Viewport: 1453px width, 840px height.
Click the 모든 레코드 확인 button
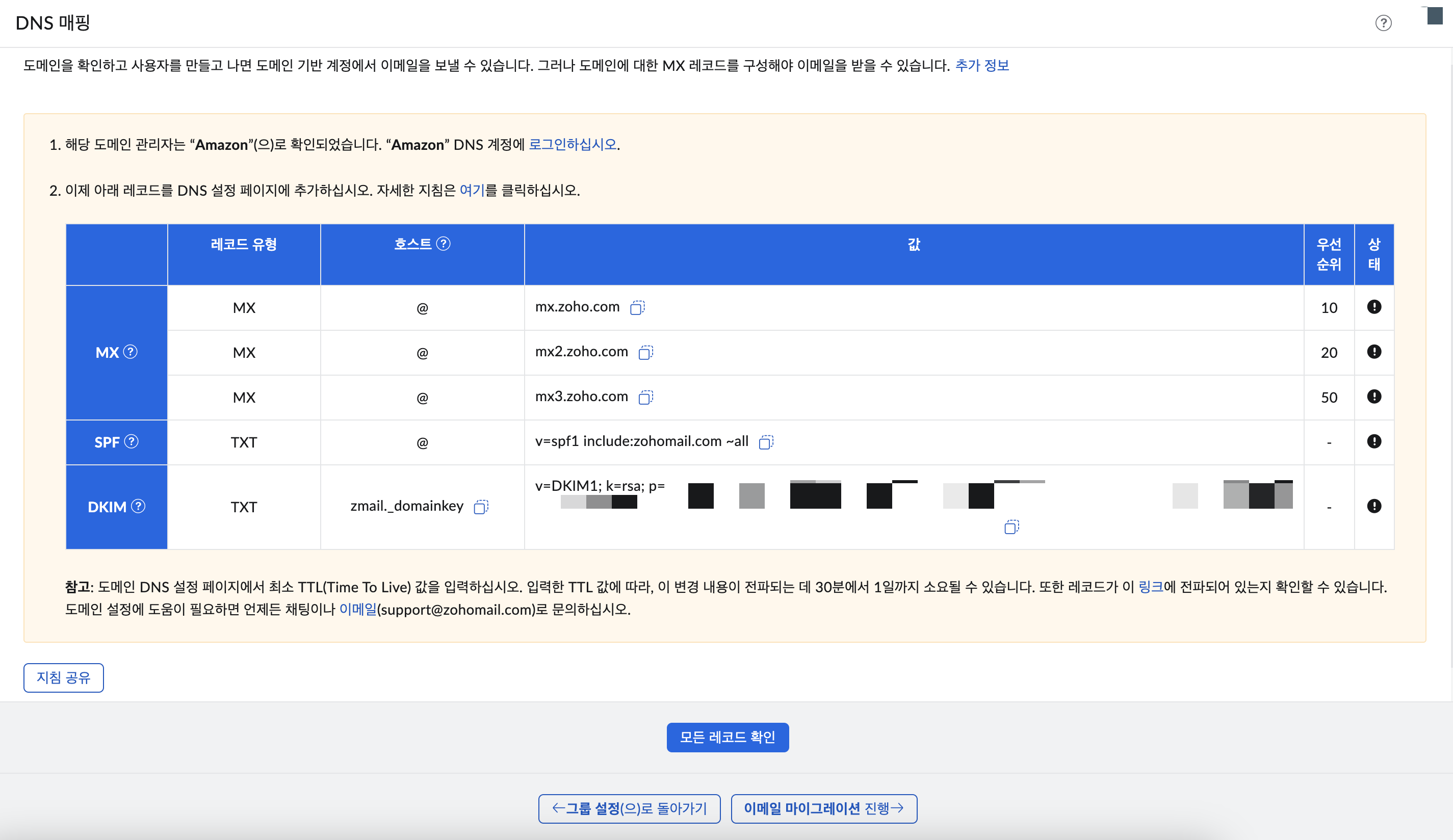click(x=728, y=737)
